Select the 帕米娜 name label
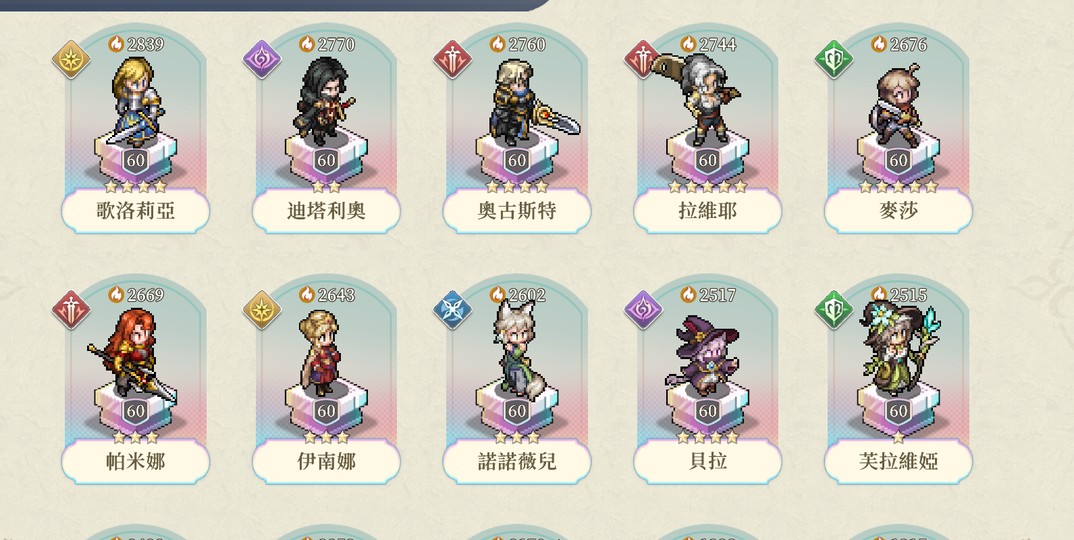This screenshot has height=540, width=1074. click(136, 461)
